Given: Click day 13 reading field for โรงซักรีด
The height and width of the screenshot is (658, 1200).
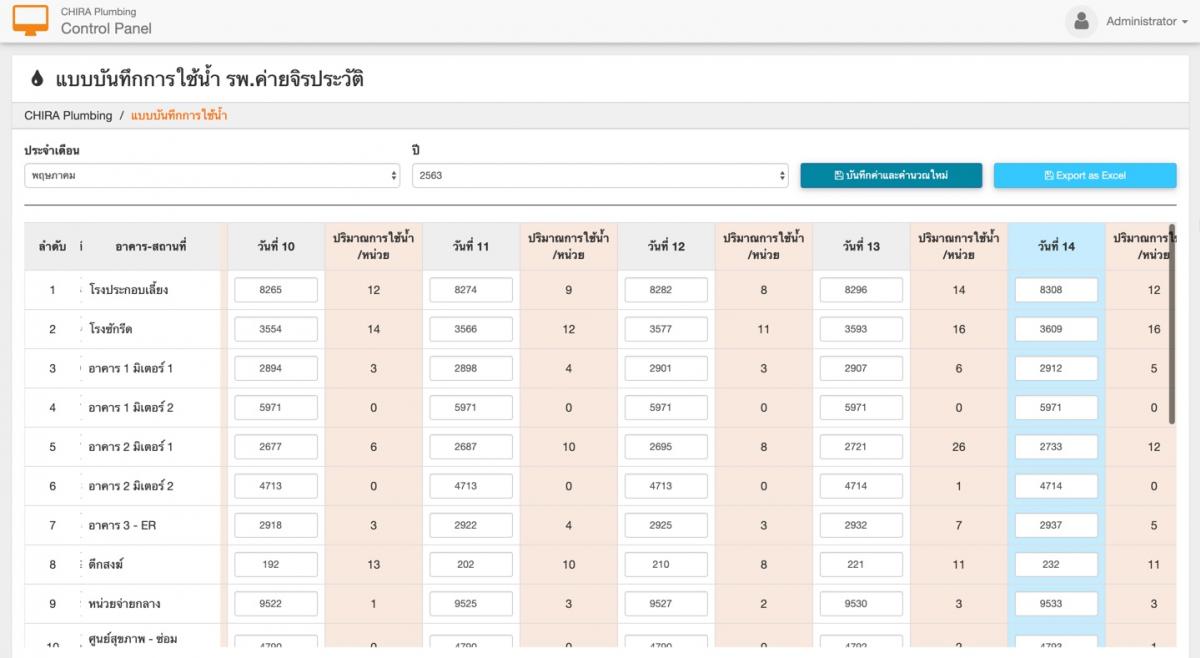Looking at the screenshot, I should point(861,329).
